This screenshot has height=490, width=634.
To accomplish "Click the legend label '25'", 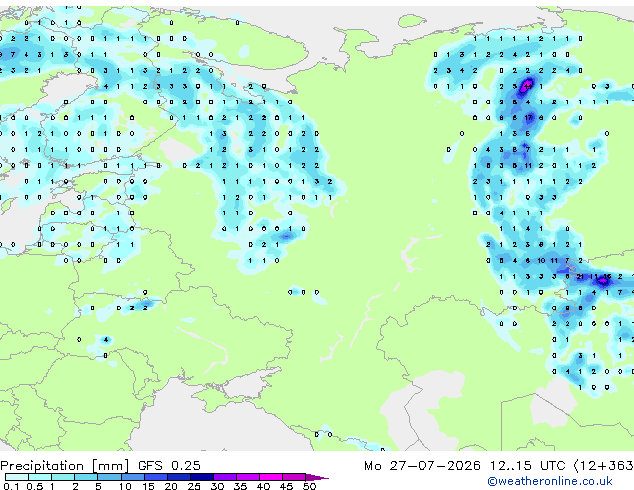I will 194,486.
